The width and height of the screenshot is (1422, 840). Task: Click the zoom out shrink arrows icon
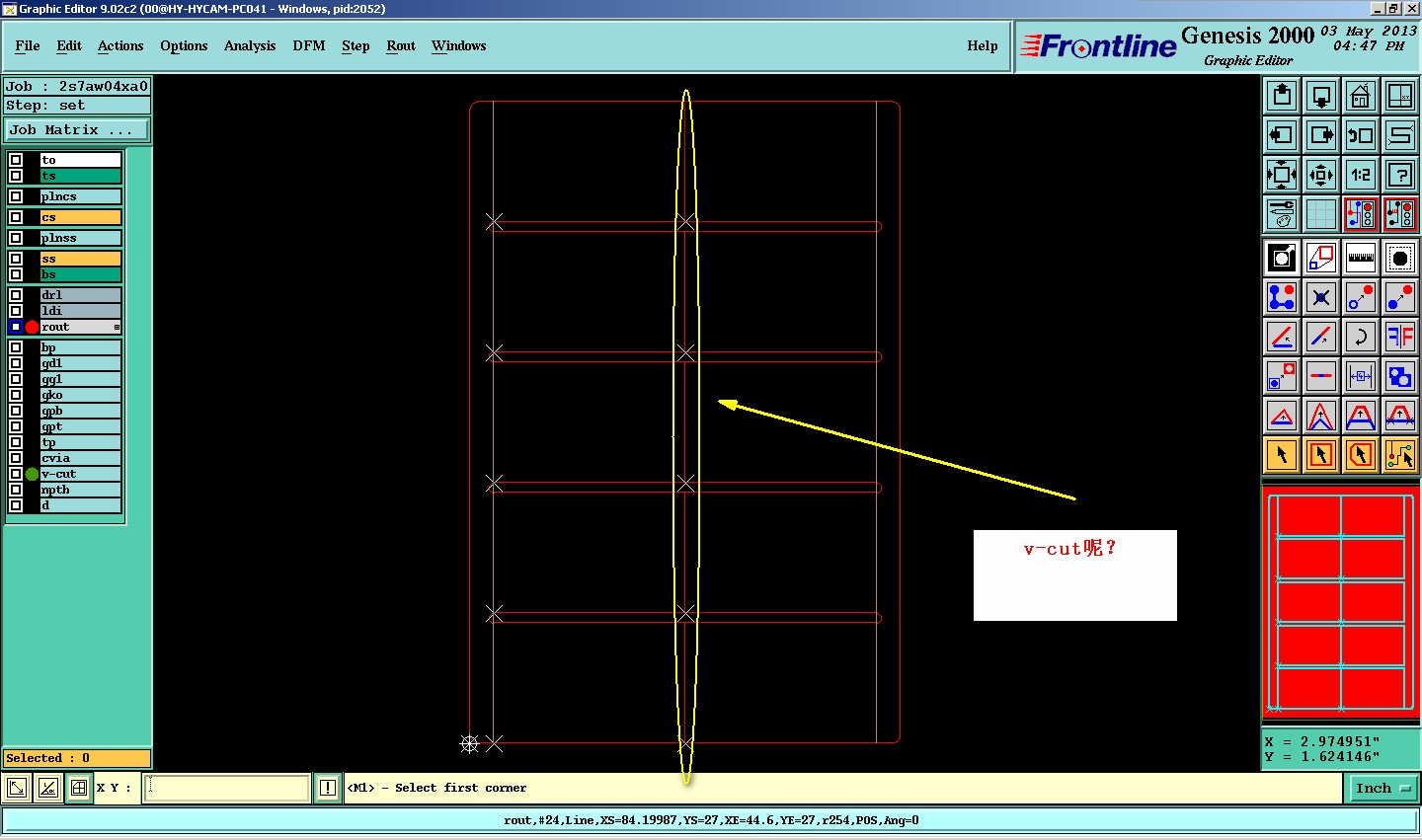pyautogui.click(x=1321, y=175)
